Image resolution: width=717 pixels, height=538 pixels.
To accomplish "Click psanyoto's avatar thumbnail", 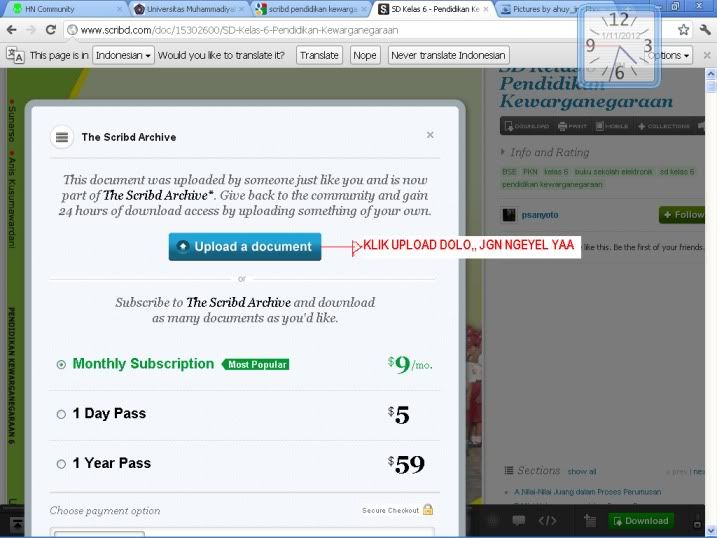I will pos(508,215).
